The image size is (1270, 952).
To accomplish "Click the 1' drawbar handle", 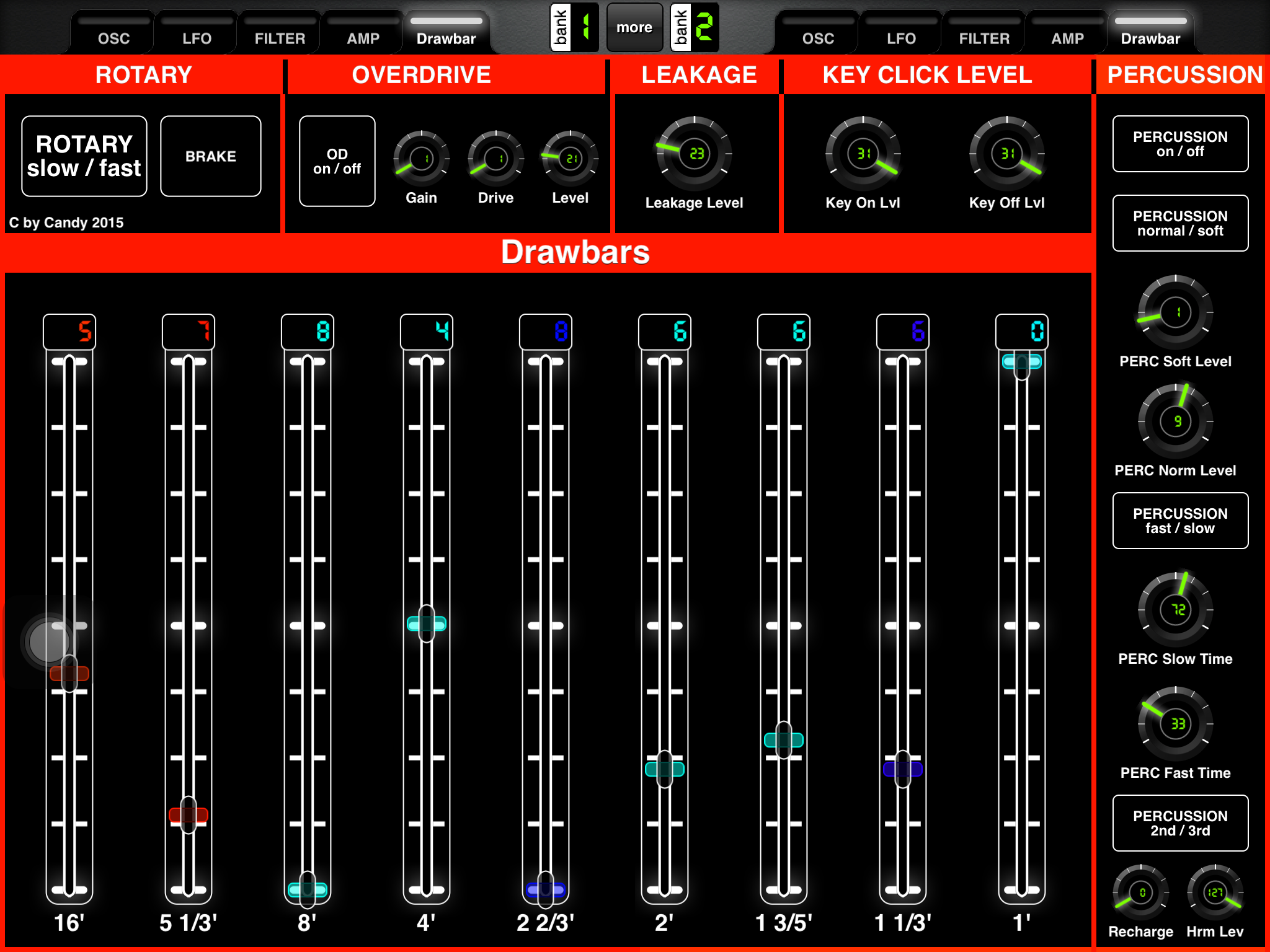I will click(1022, 362).
